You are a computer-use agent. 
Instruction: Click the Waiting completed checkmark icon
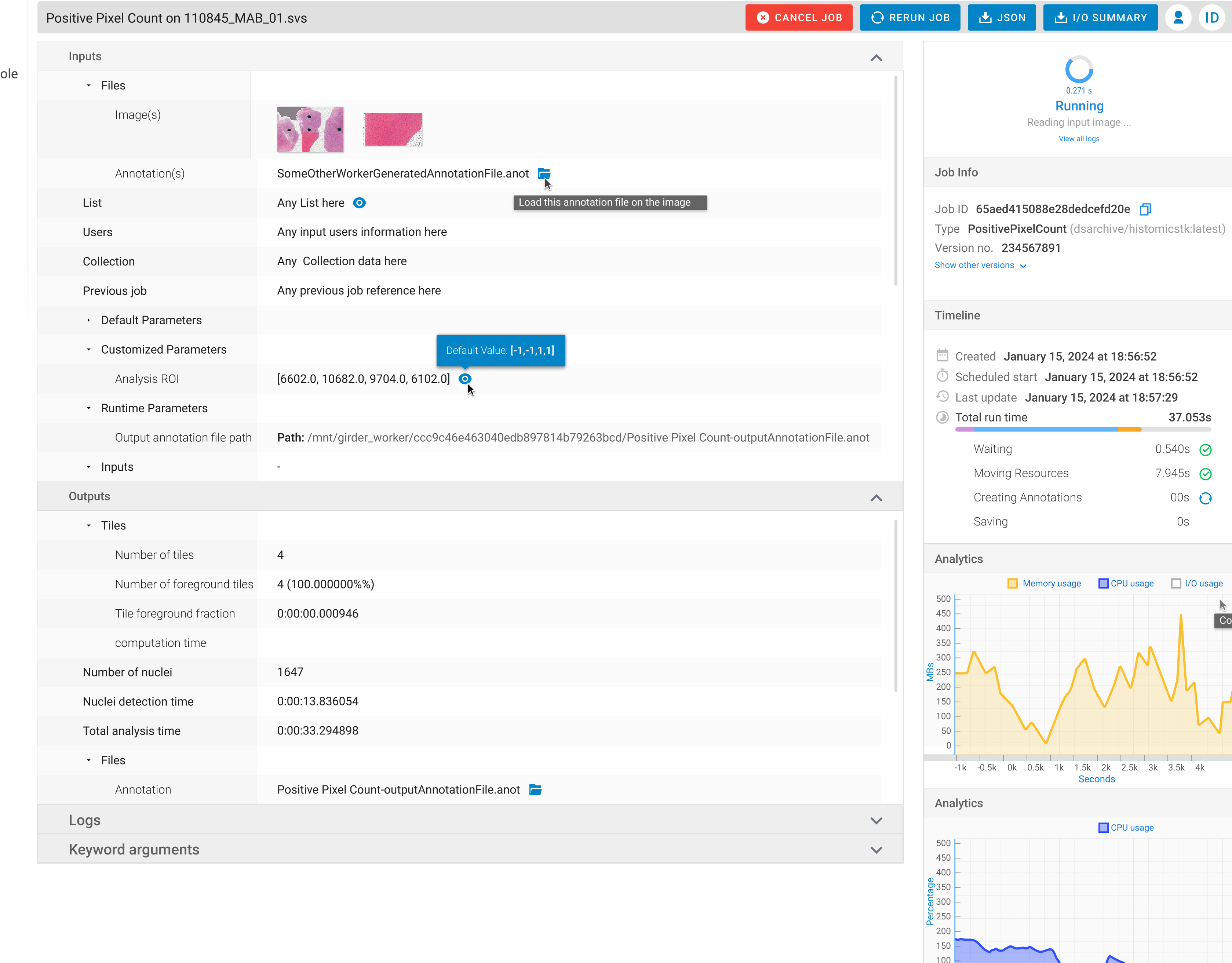[x=1205, y=450]
